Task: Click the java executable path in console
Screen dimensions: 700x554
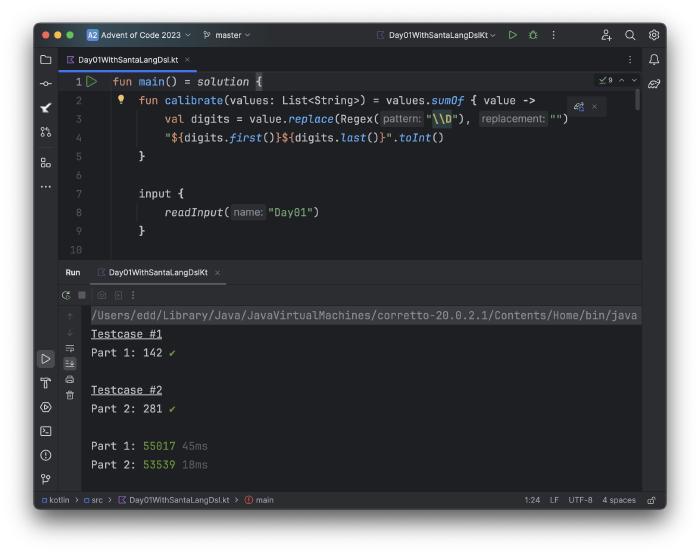Action: point(364,316)
